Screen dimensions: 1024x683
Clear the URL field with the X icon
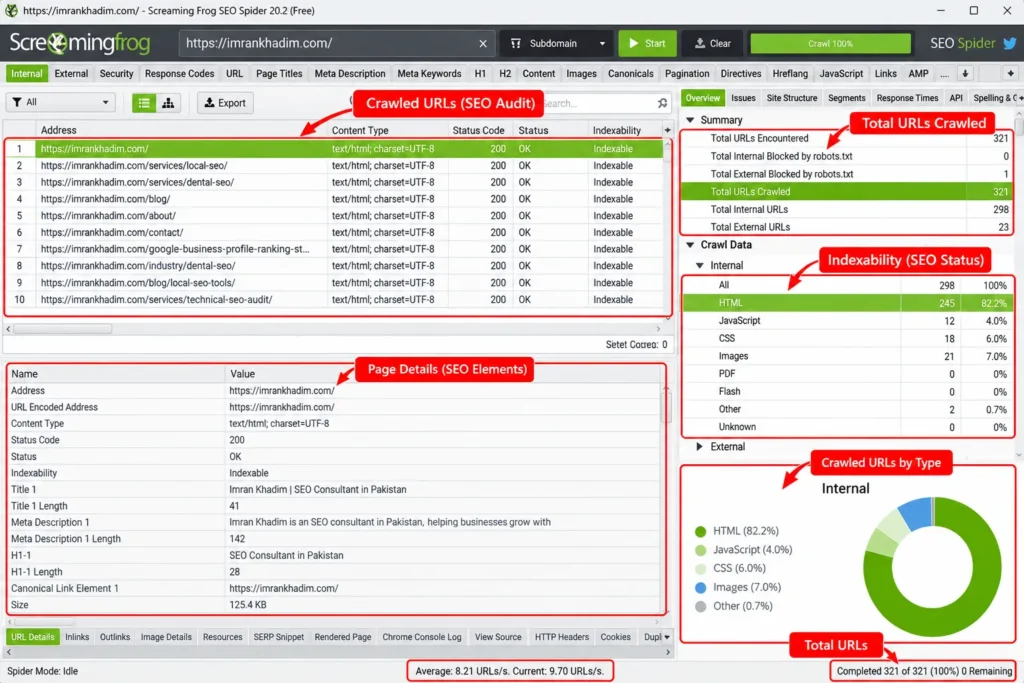(x=483, y=44)
